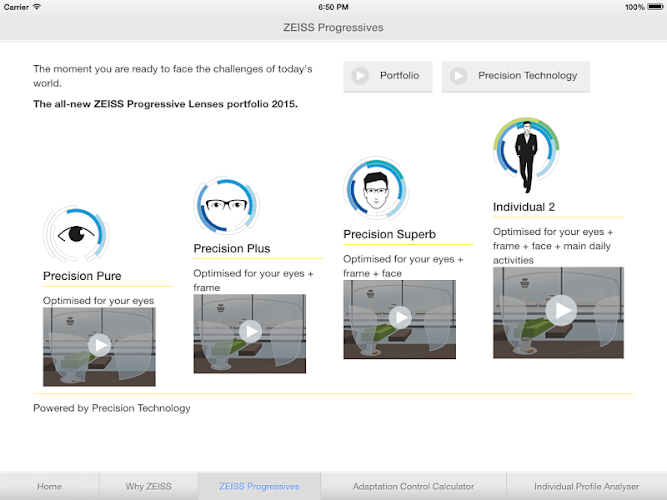The width and height of the screenshot is (667, 500).
Task: Tap the Wi-Fi status icon
Action: coord(37,7)
